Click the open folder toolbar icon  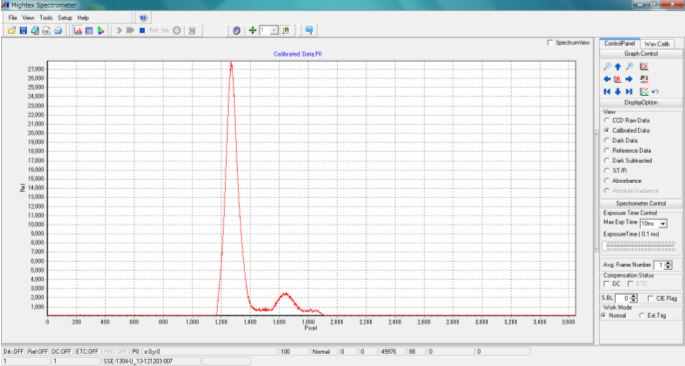click(x=11, y=30)
